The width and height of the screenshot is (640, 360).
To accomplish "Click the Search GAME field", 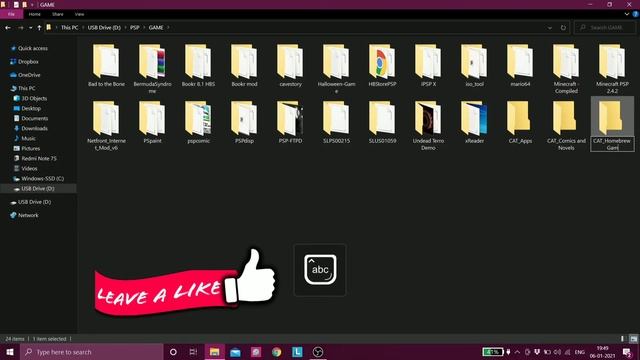I will pos(605,28).
